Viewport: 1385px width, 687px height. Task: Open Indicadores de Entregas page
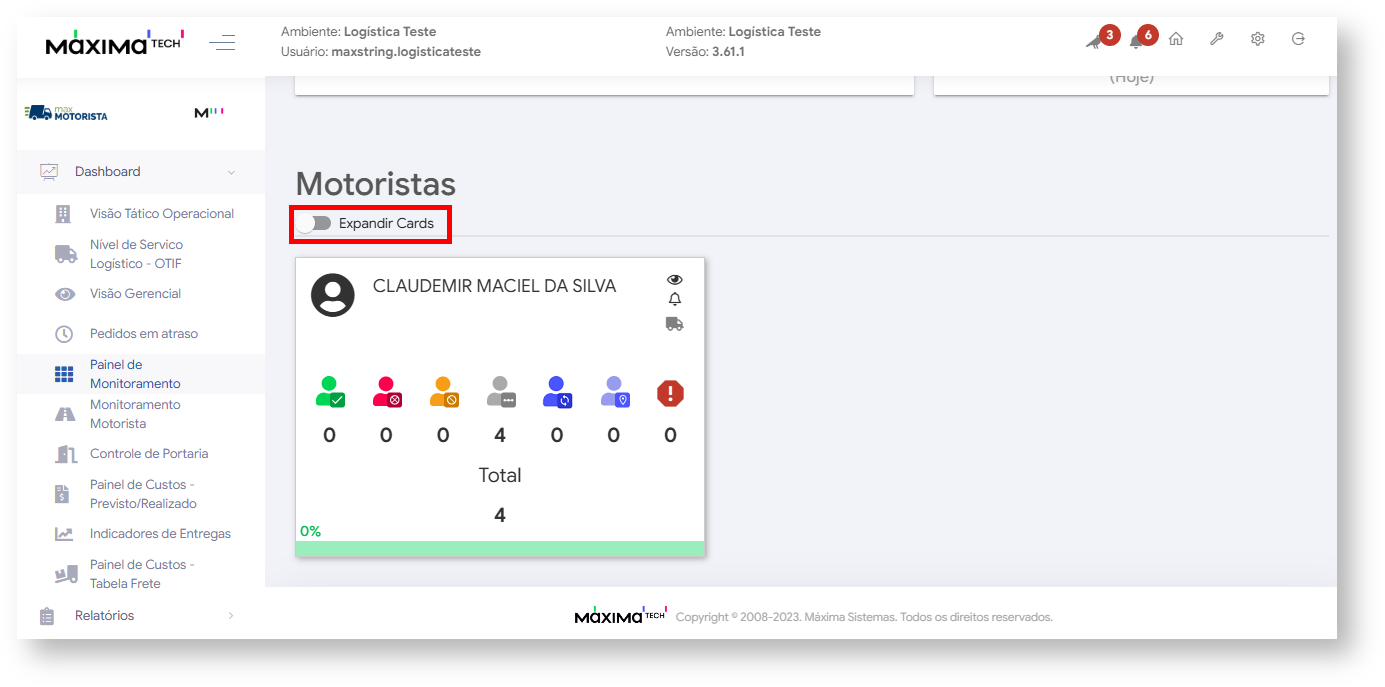click(x=160, y=534)
